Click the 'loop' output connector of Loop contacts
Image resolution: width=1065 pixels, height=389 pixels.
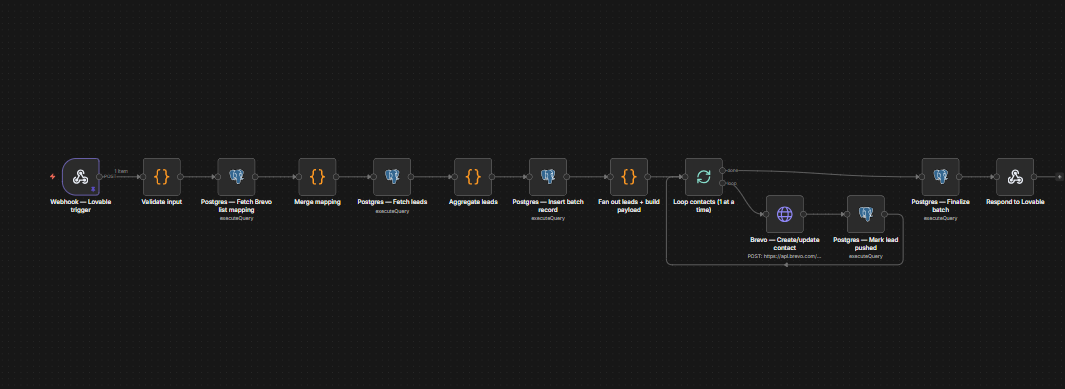point(723,183)
